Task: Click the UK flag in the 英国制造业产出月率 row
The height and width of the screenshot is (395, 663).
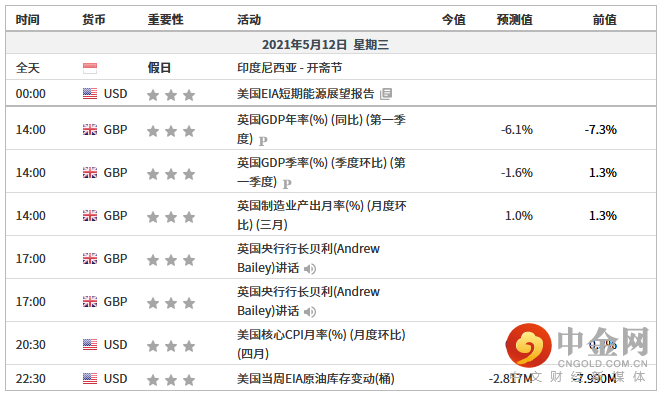Action: [90, 216]
